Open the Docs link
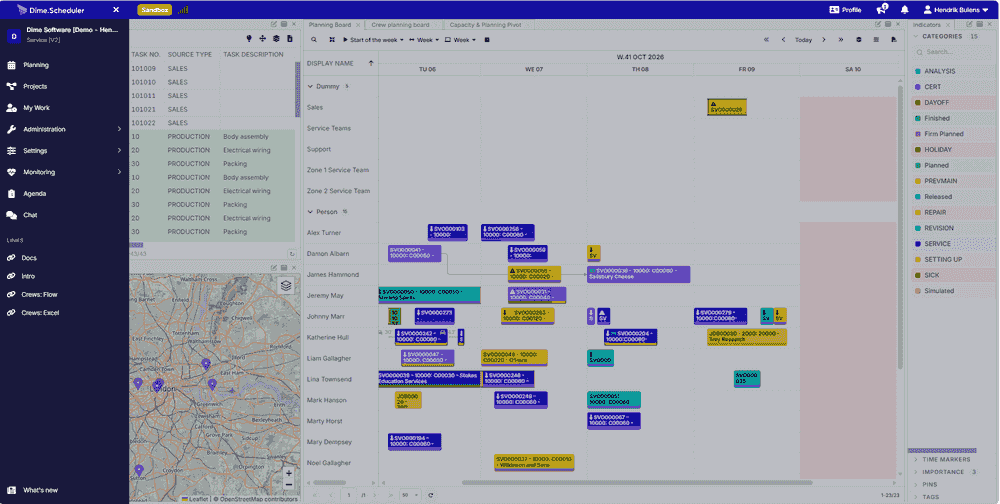 [29, 258]
